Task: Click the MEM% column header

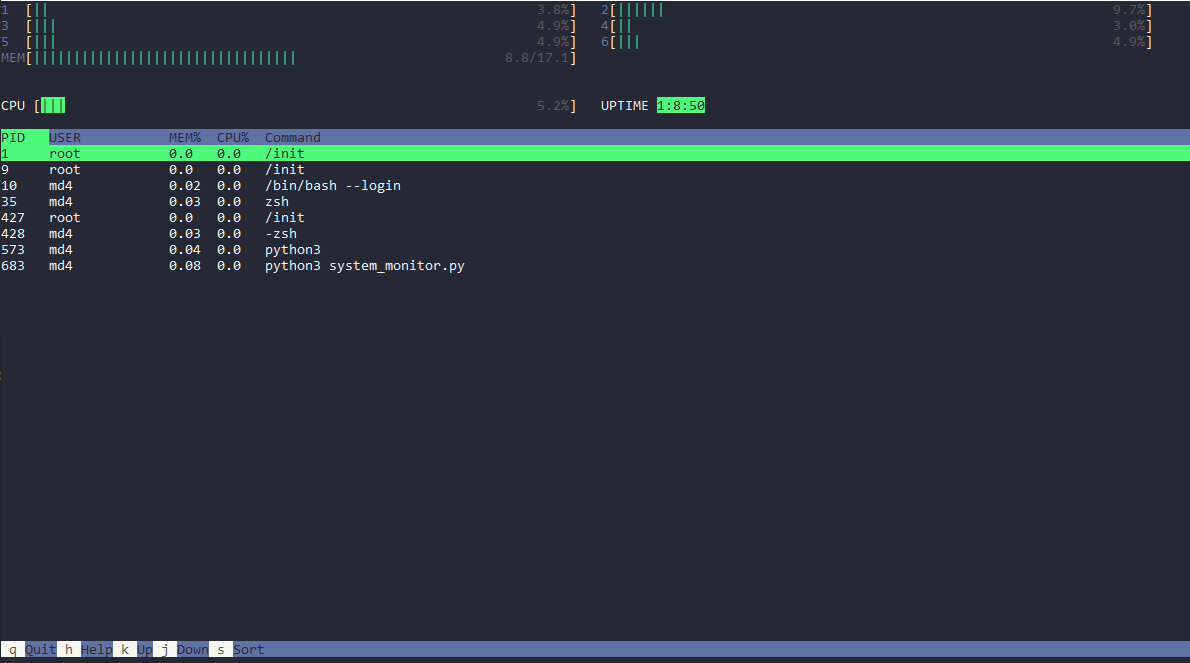Action: point(184,137)
